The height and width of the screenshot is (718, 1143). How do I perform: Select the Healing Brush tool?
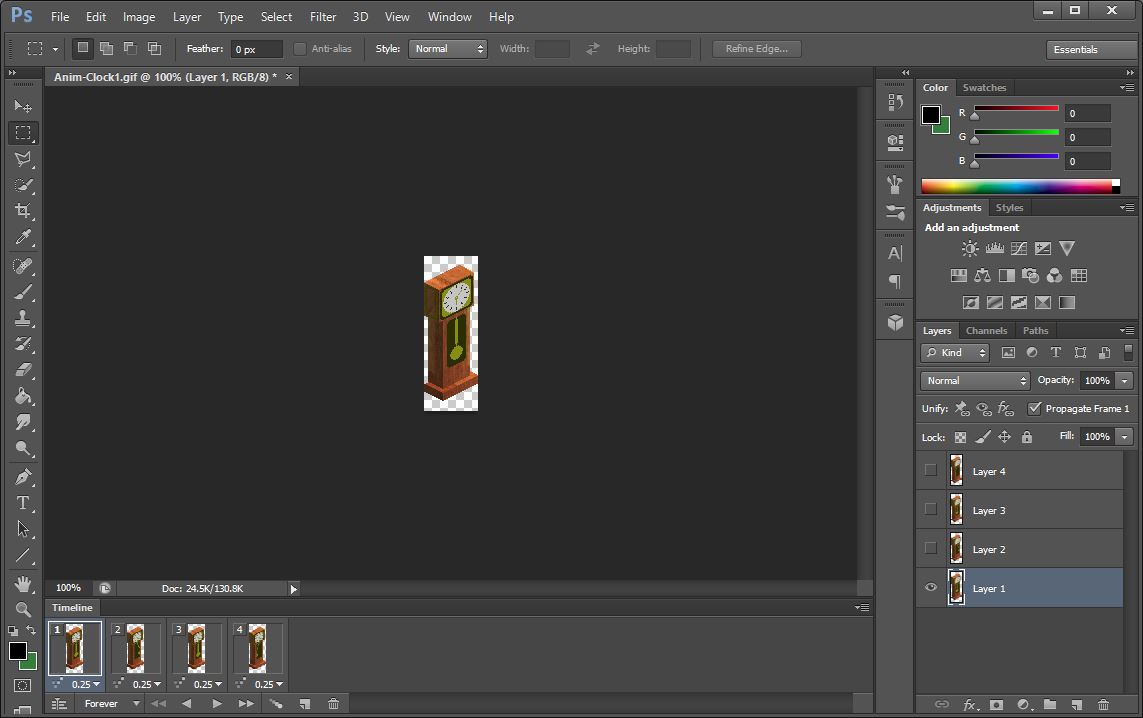pos(23,266)
